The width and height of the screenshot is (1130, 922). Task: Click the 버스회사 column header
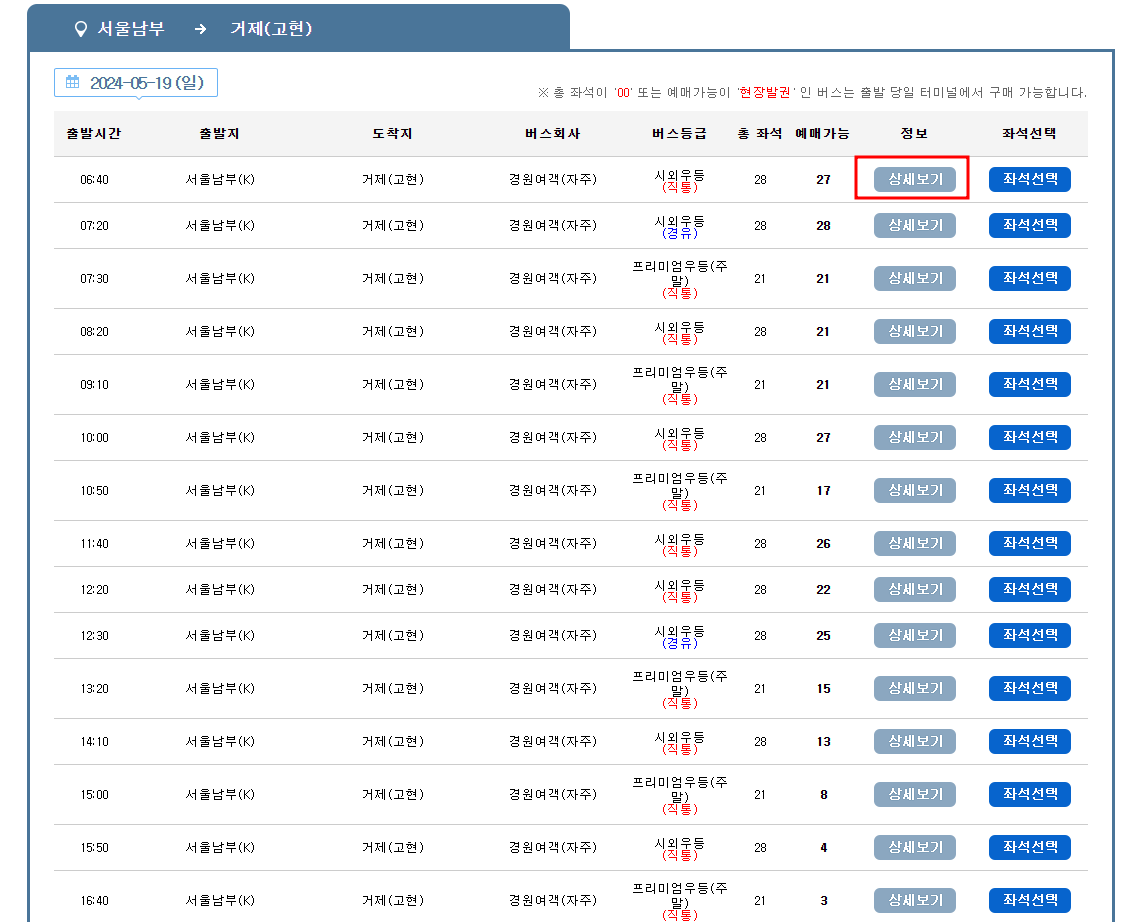553,133
